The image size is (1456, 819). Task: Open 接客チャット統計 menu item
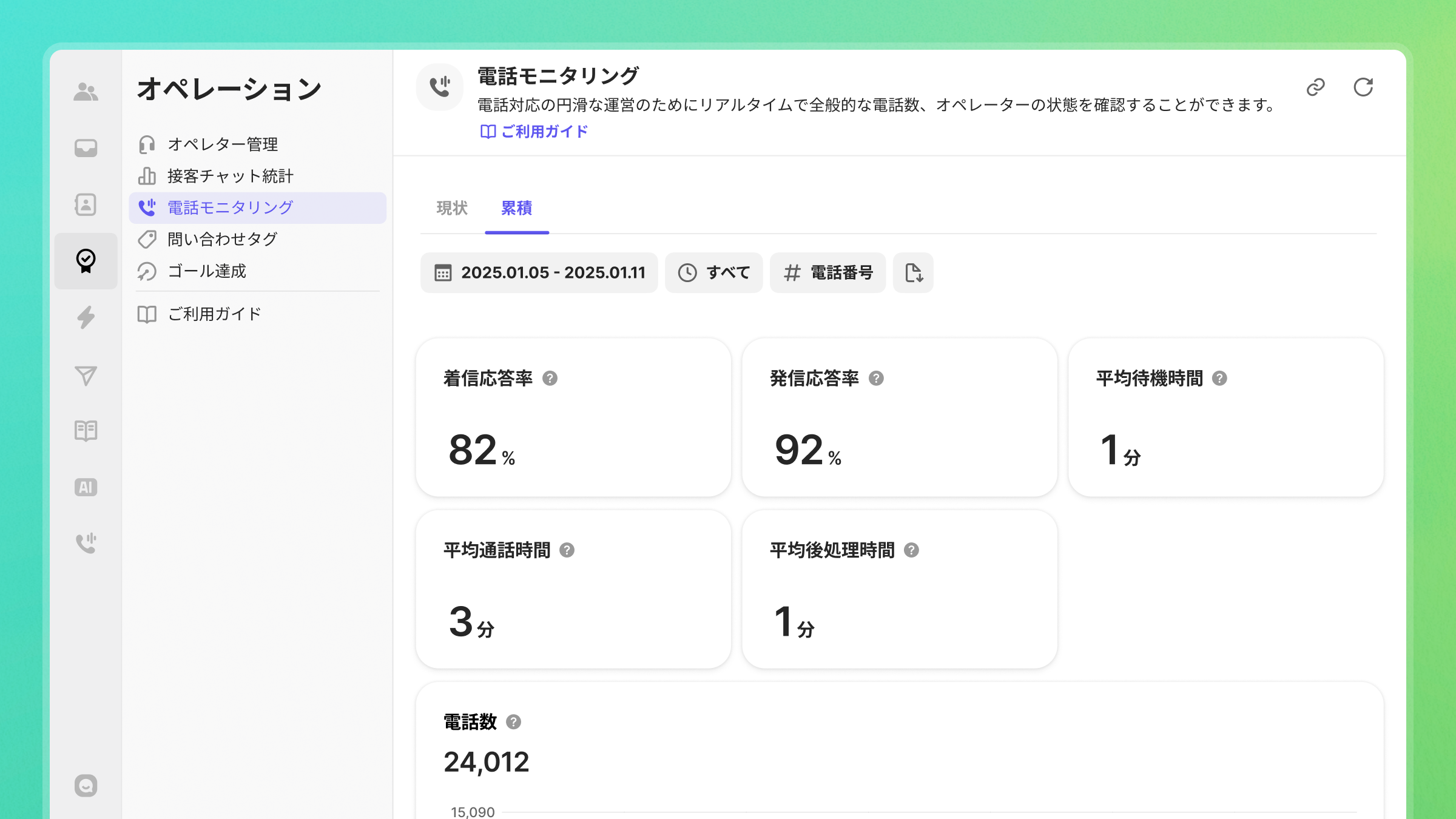(x=230, y=176)
